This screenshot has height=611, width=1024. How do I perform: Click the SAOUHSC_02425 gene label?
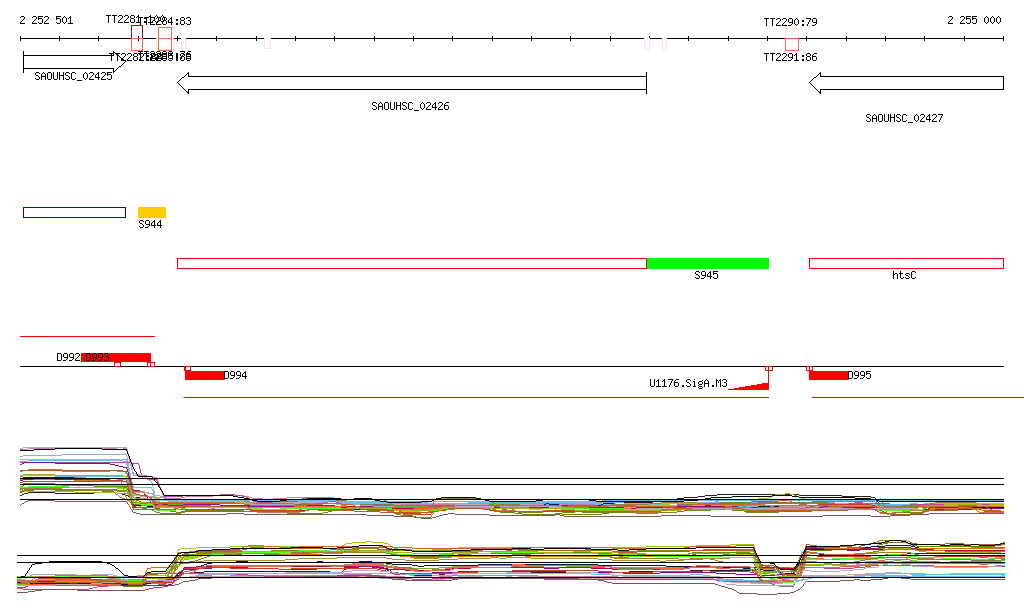coord(73,76)
